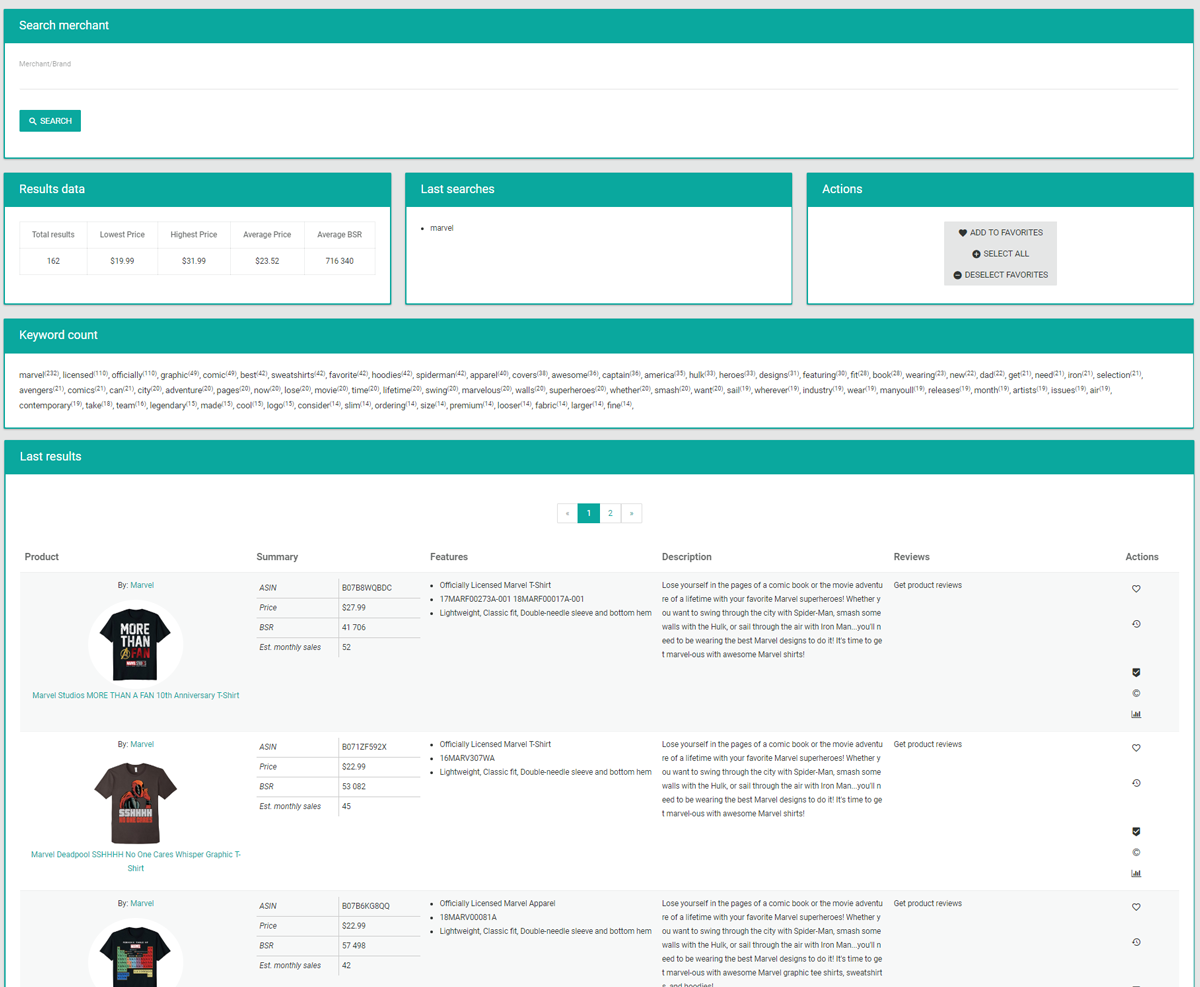The width and height of the screenshot is (1200, 987).
Task: Click copyright icon for Deadpool SSHHHH shirt
Action: pyautogui.click(x=1136, y=852)
